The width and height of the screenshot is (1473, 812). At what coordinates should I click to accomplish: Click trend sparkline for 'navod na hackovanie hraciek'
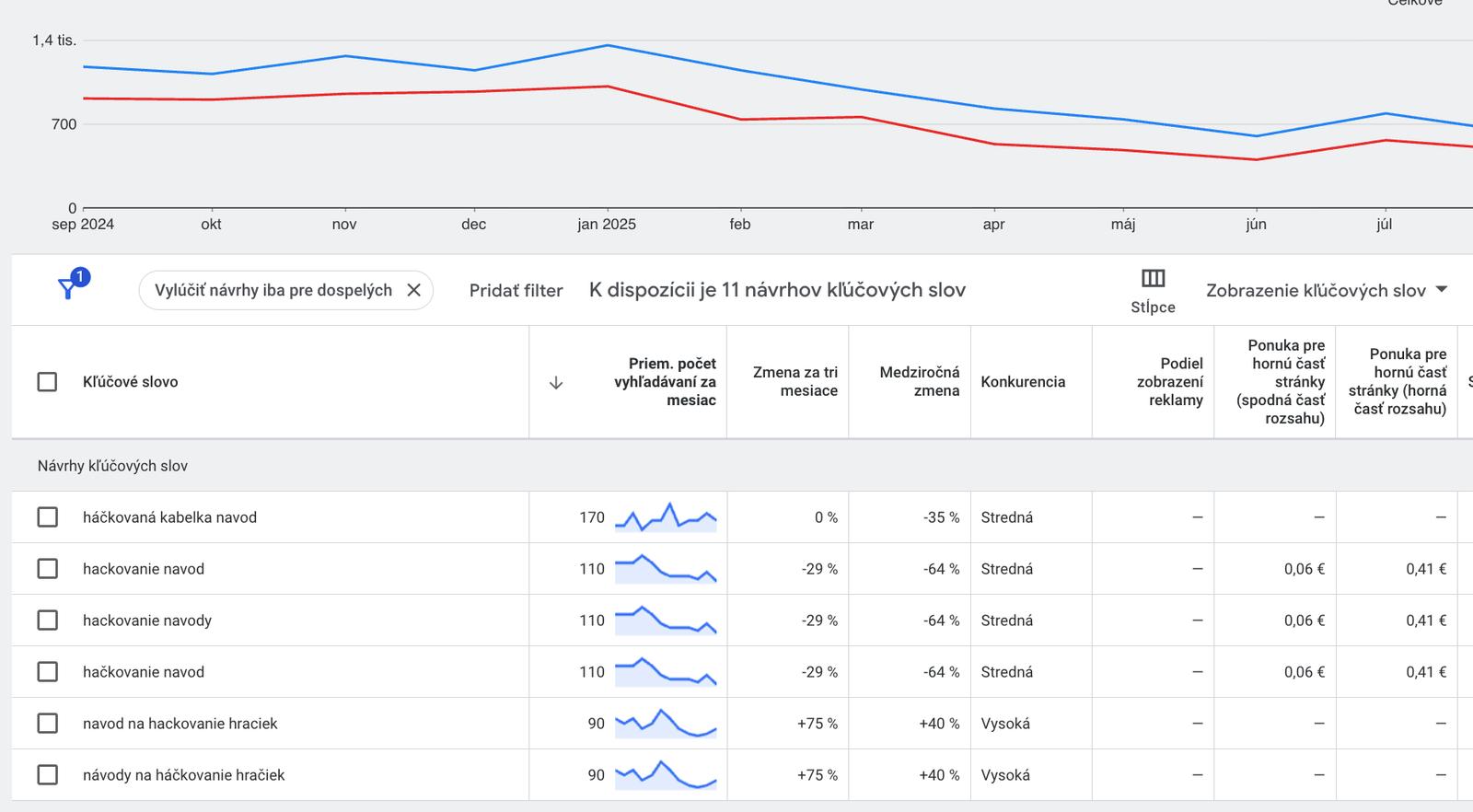665,724
